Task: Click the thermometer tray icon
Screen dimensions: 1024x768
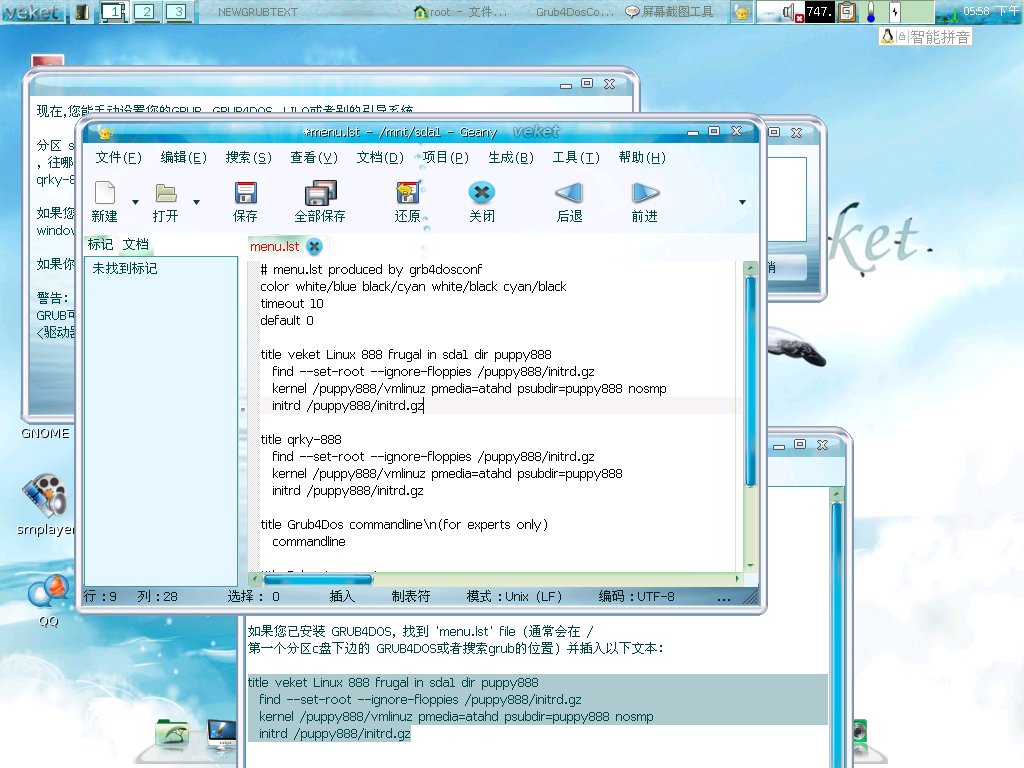Action: click(x=871, y=12)
